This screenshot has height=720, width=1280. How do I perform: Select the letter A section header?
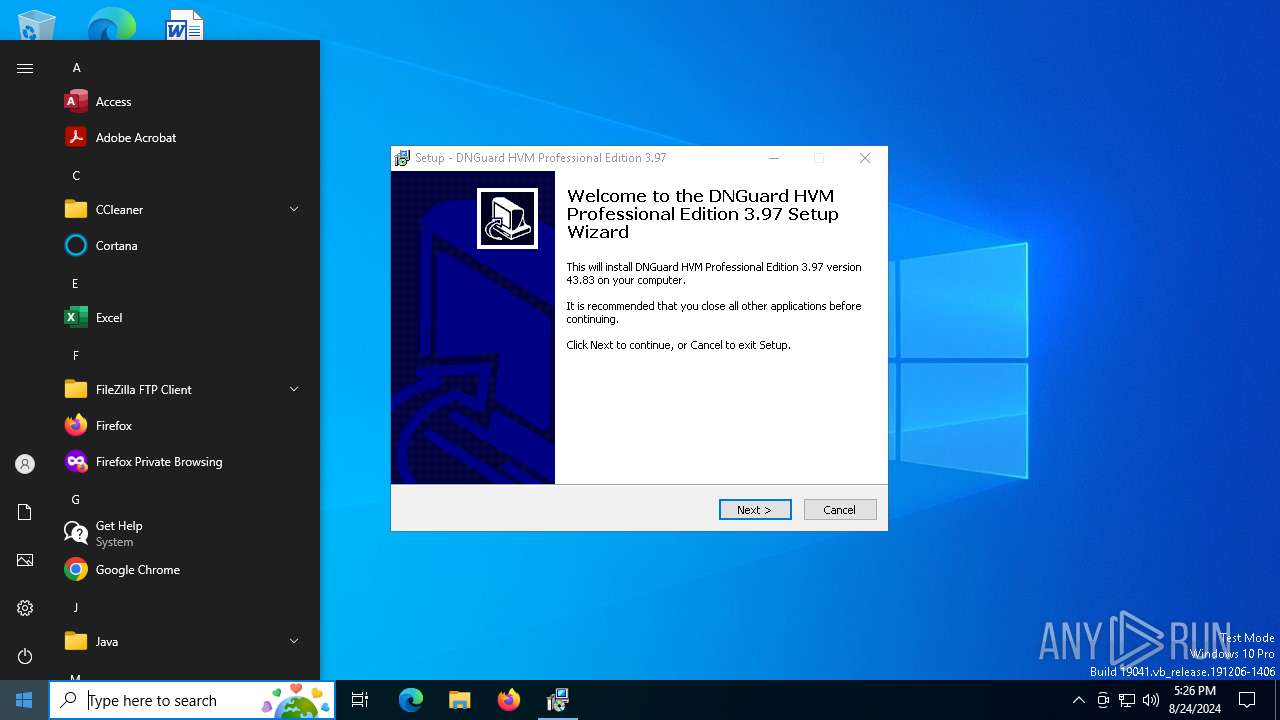(76, 68)
